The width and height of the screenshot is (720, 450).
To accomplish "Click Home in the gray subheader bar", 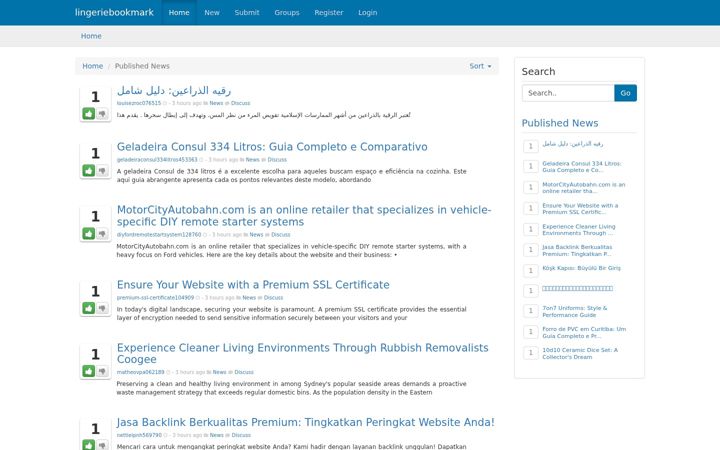I will [x=91, y=36].
